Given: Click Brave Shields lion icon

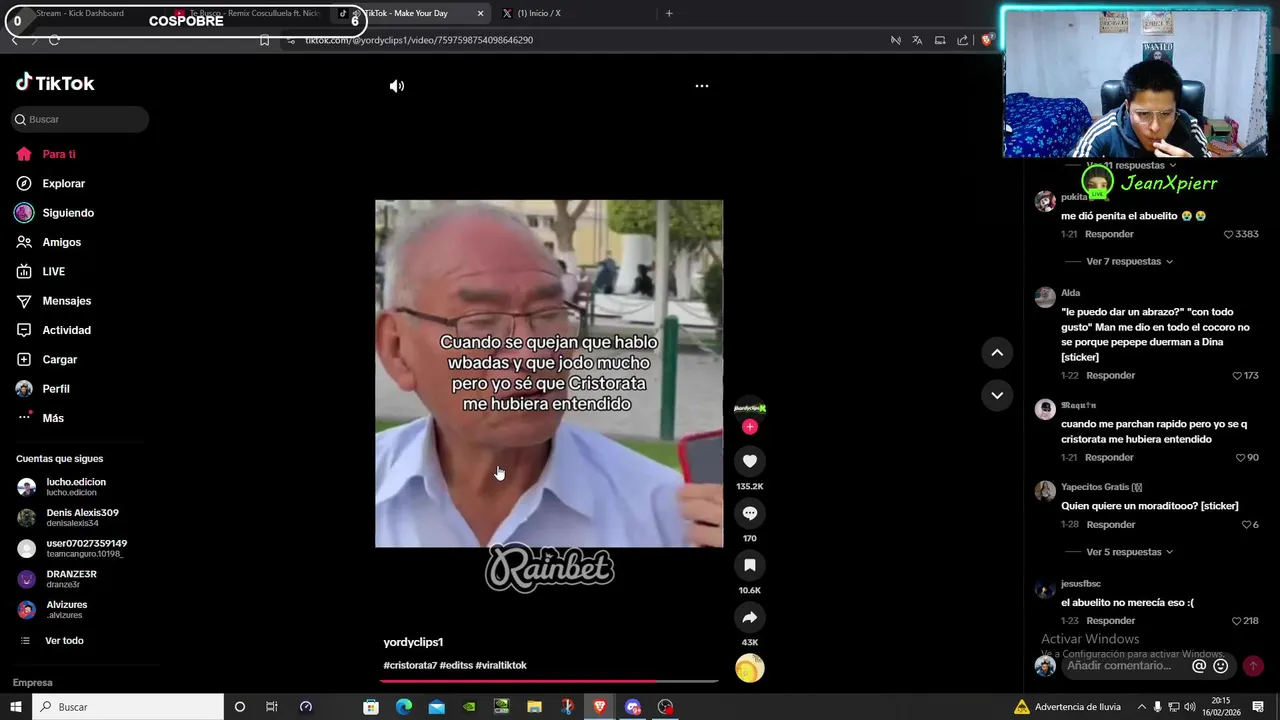Looking at the screenshot, I should 987,40.
